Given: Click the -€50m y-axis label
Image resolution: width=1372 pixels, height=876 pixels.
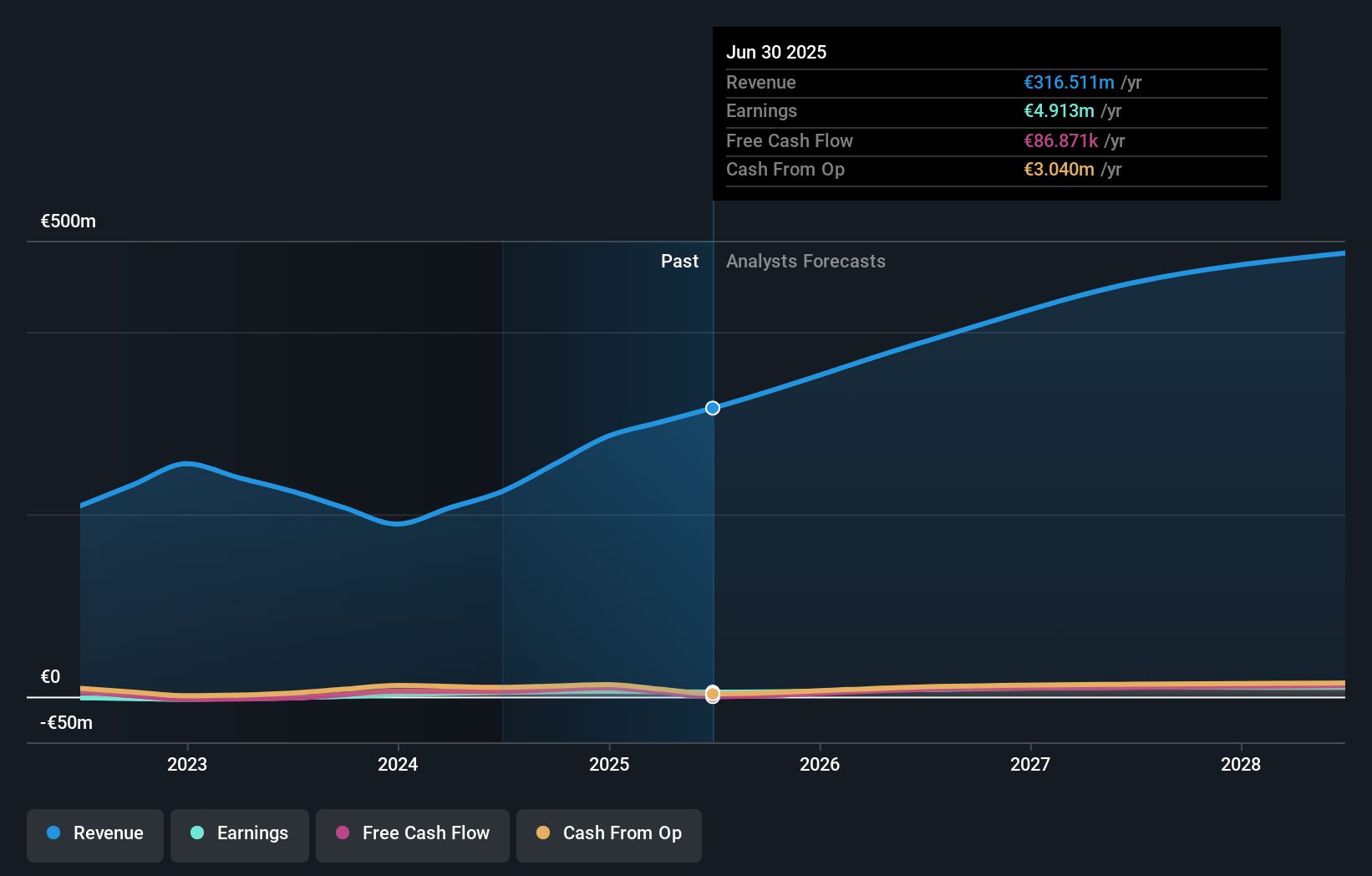Looking at the screenshot, I should [x=67, y=723].
